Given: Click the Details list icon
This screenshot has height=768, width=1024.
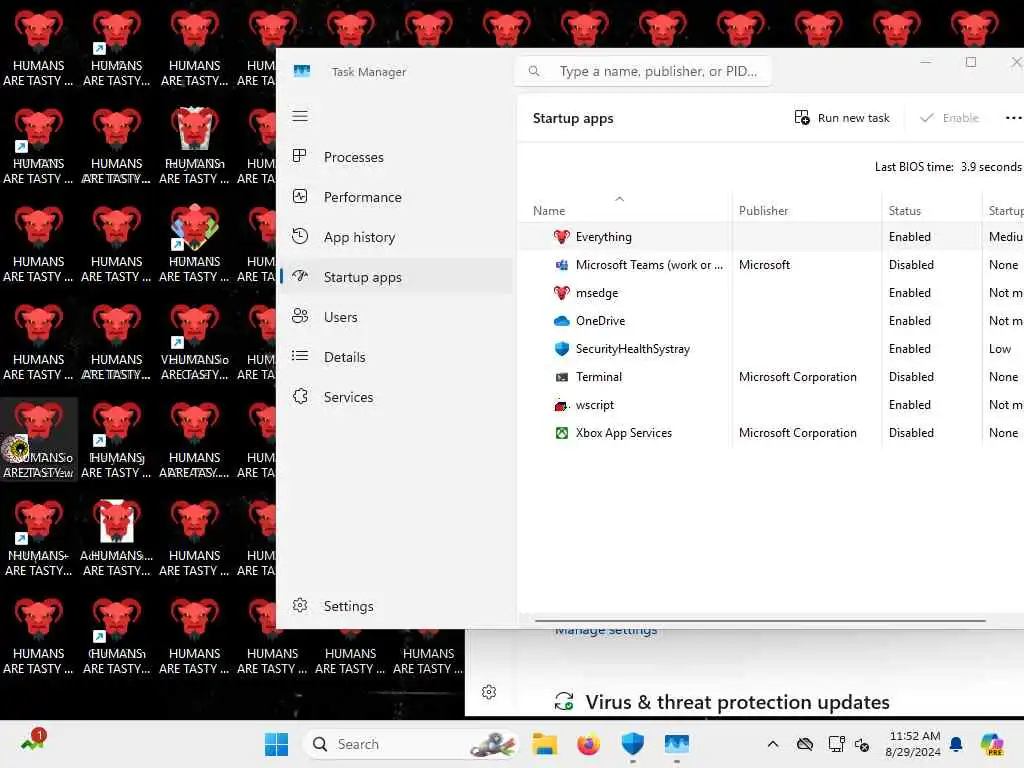Looking at the screenshot, I should [x=300, y=356].
